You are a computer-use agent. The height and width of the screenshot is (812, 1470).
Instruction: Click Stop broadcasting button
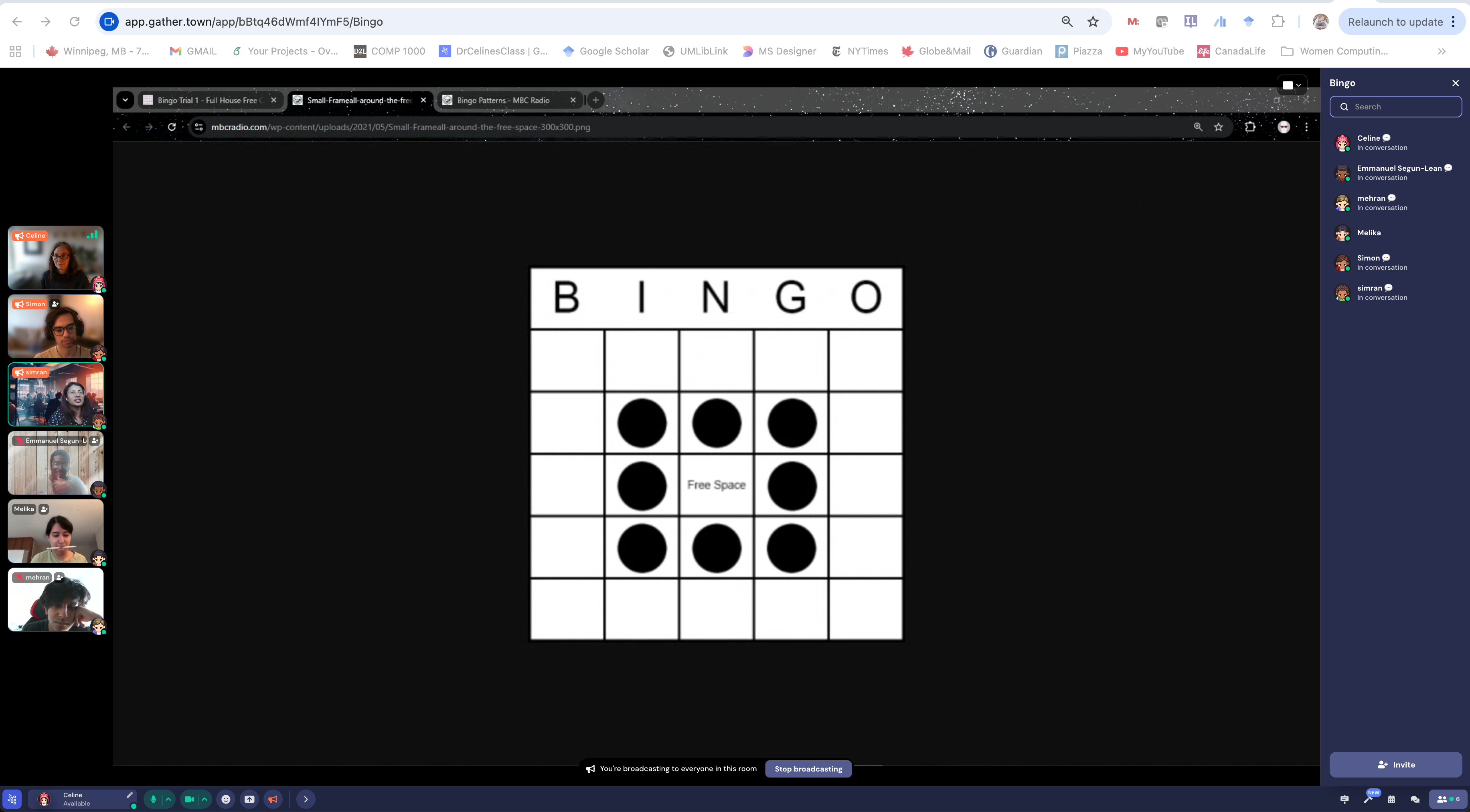pos(808,769)
